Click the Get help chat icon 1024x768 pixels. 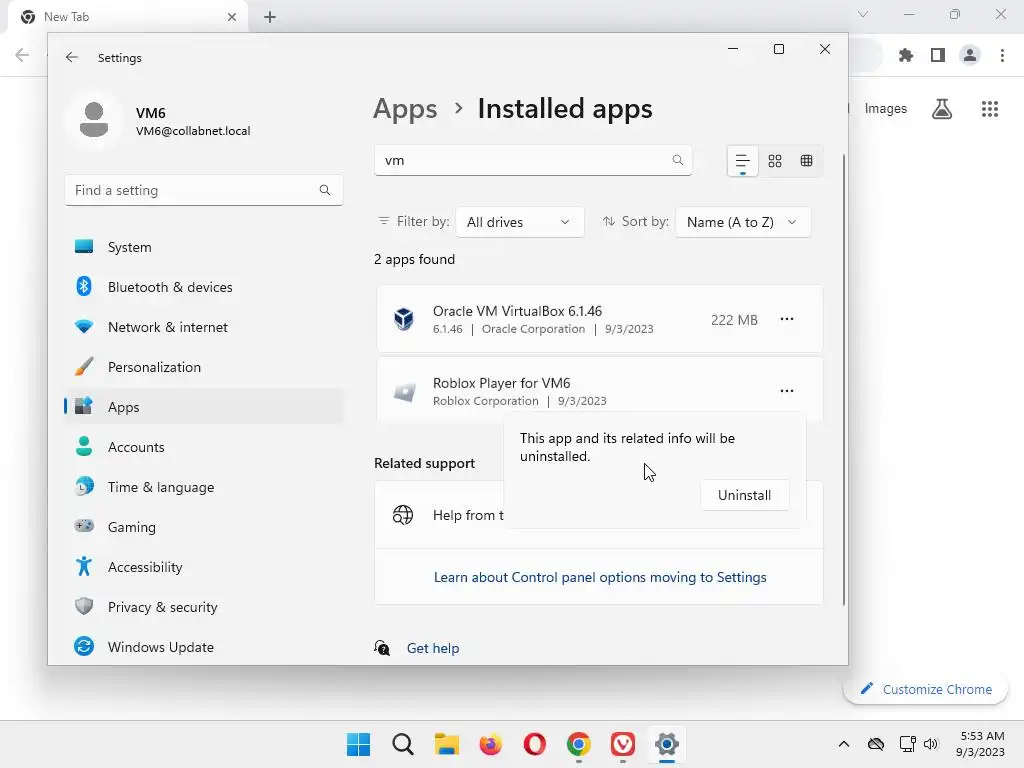coord(382,648)
